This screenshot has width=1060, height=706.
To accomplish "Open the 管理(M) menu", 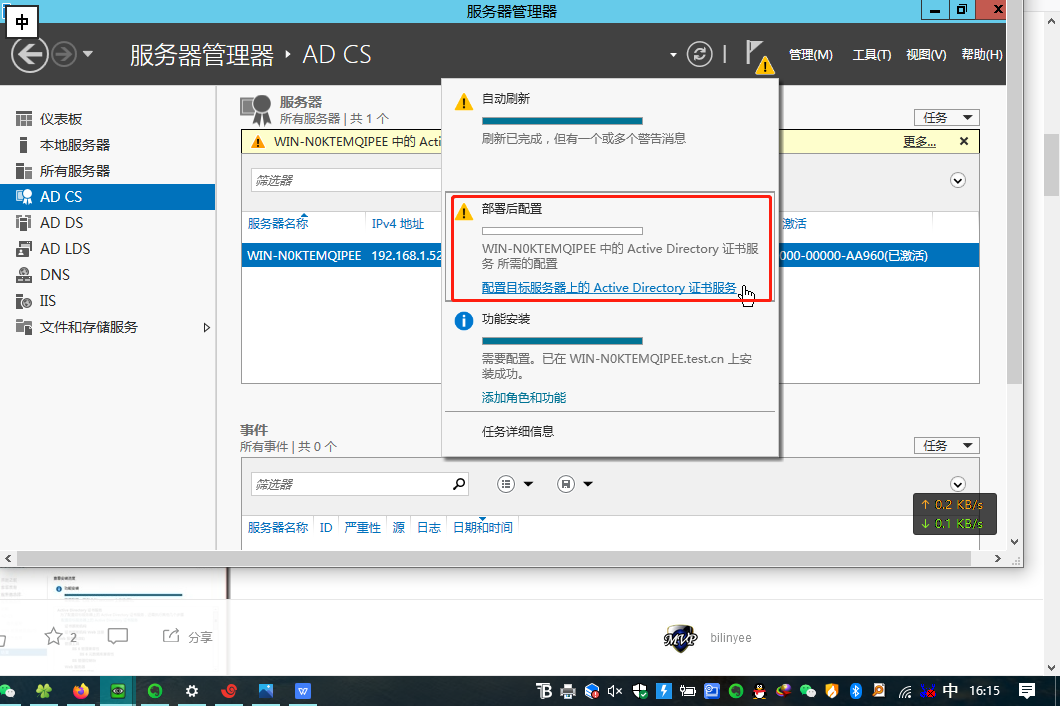I will [x=811, y=55].
